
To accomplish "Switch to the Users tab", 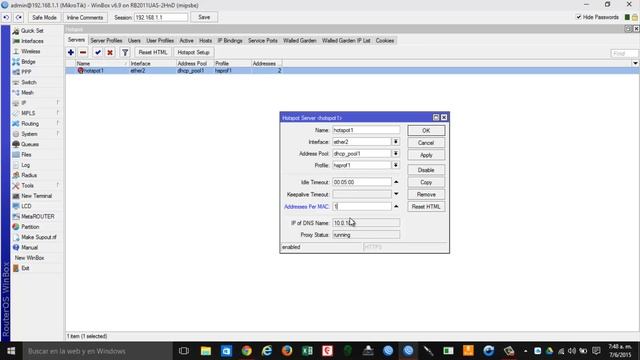I will tap(134, 40).
